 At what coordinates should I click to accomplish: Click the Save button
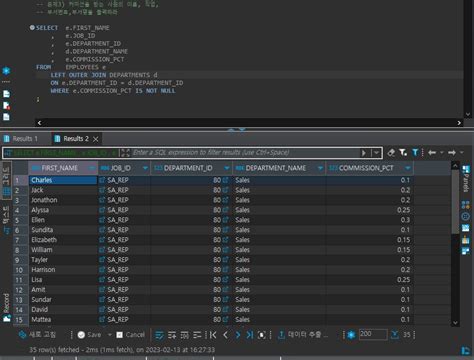[89, 335]
